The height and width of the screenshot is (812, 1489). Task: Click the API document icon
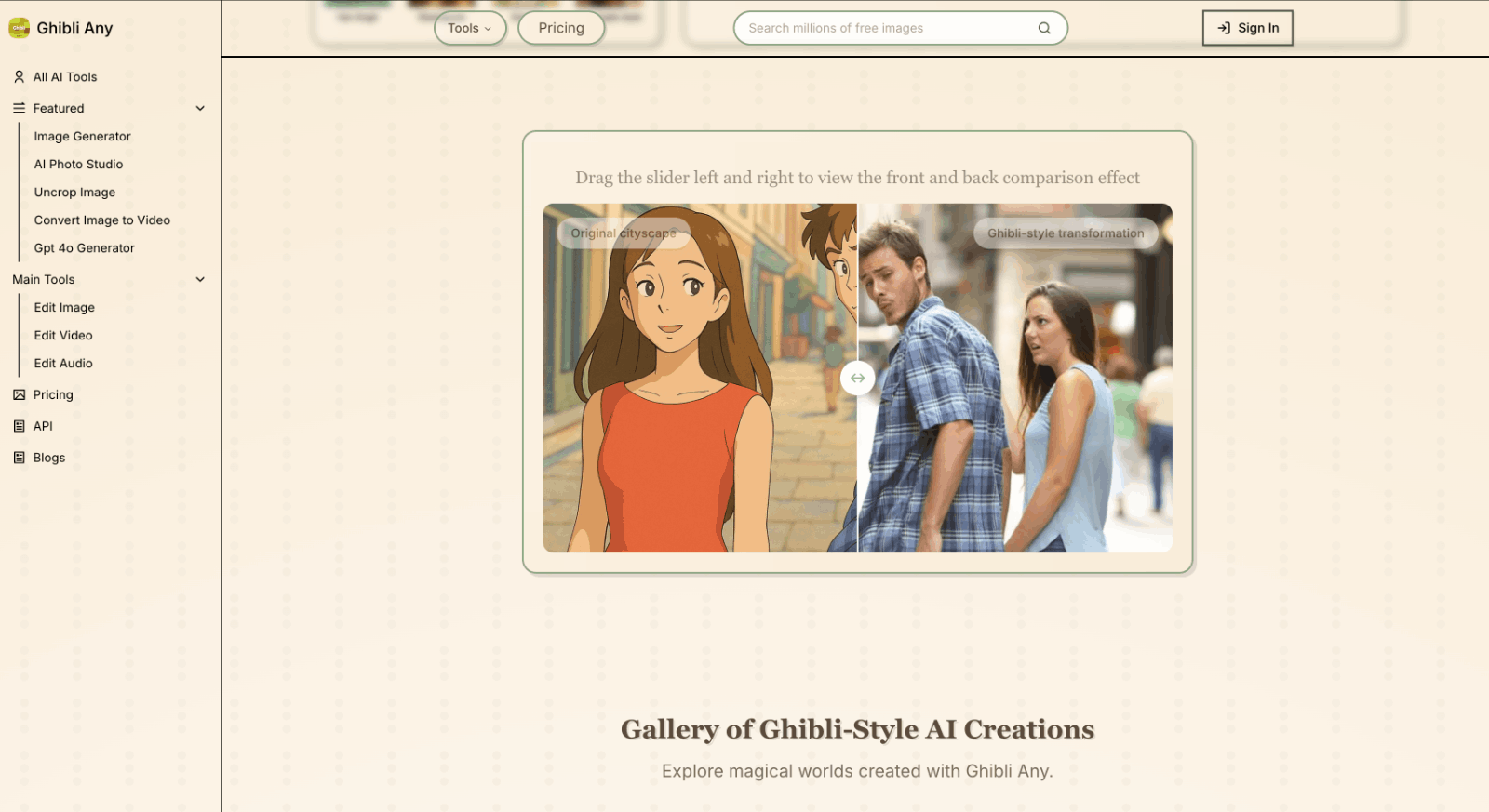19,426
